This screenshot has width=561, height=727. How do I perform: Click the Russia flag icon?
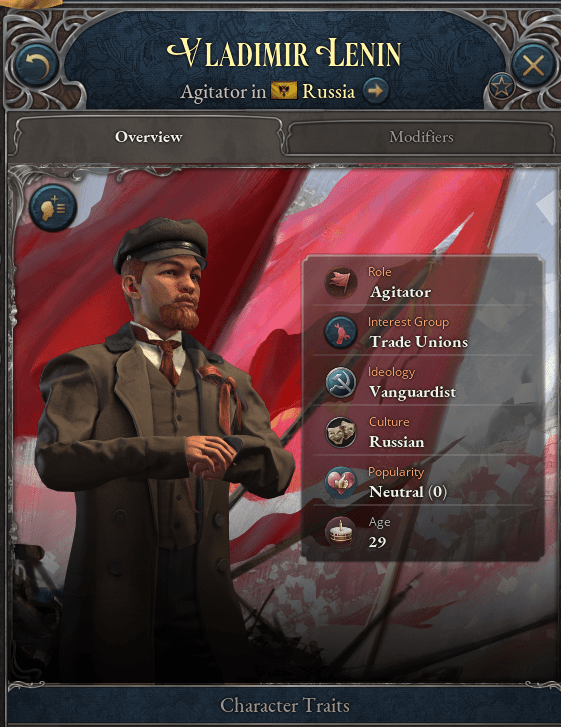pos(284,91)
